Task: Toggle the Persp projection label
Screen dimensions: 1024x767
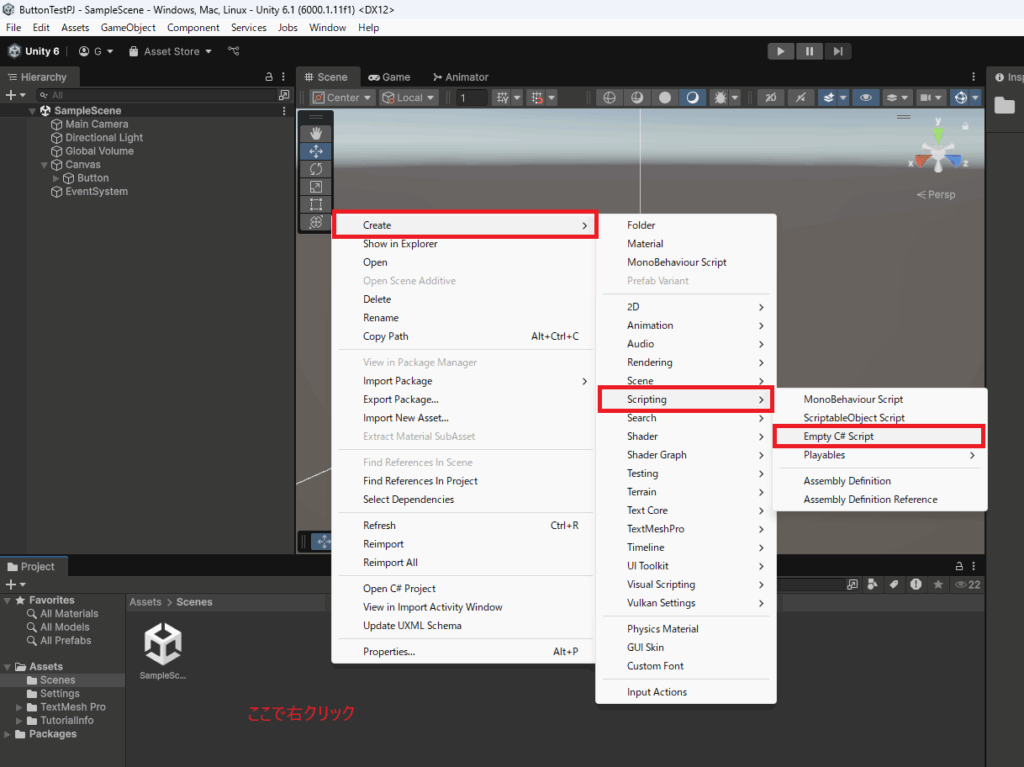Action: (936, 194)
